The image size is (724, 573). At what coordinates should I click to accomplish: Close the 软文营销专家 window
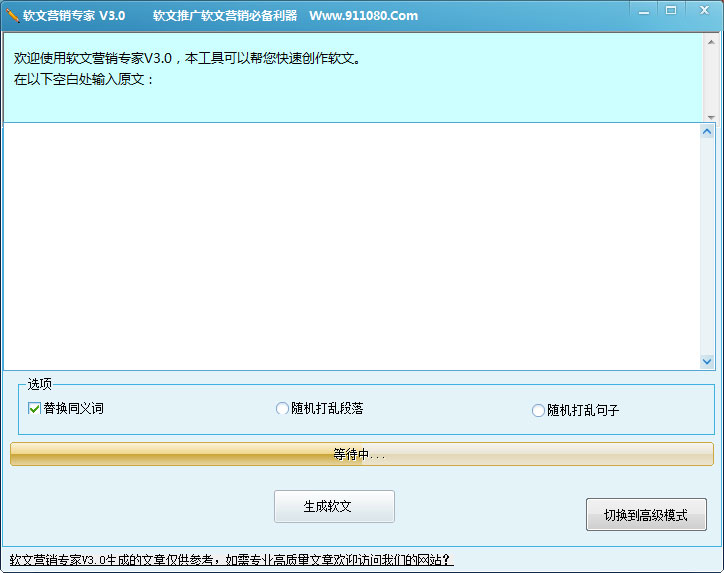tap(702, 10)
